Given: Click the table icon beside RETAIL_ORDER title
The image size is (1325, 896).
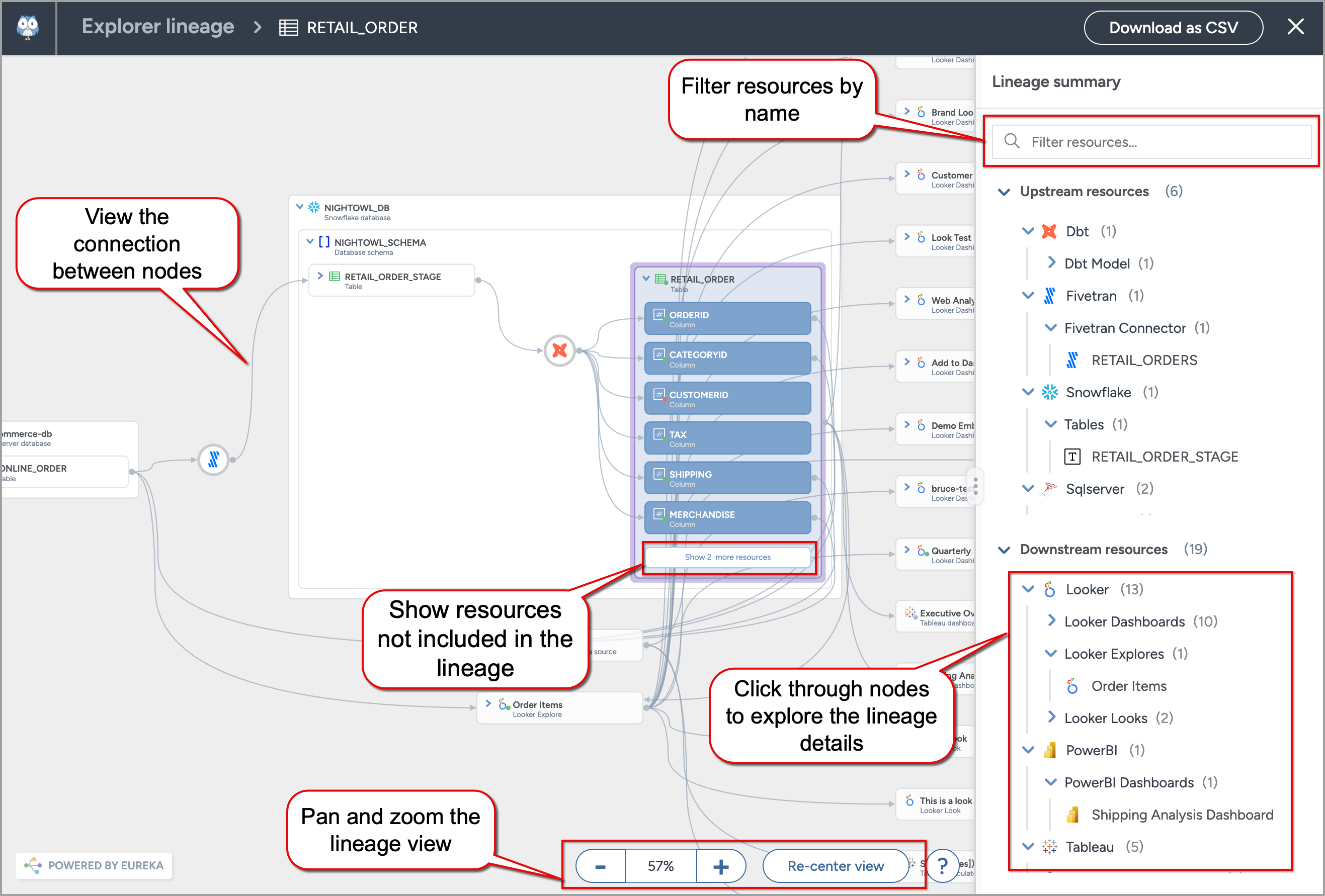Looking at the screenshot, I should (288, 27).
